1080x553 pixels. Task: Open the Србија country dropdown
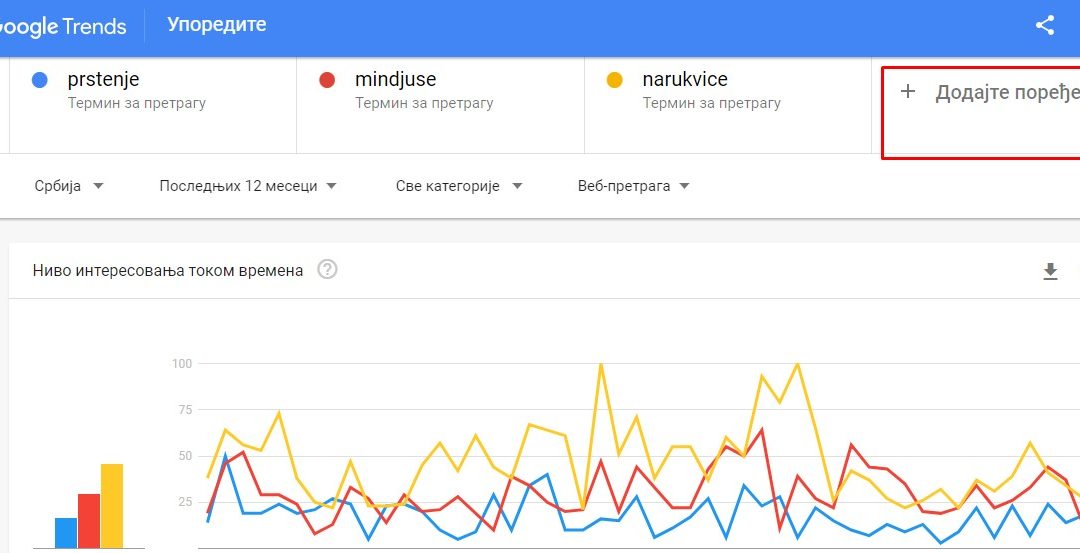pyautogui.click(x=69, y=186)
